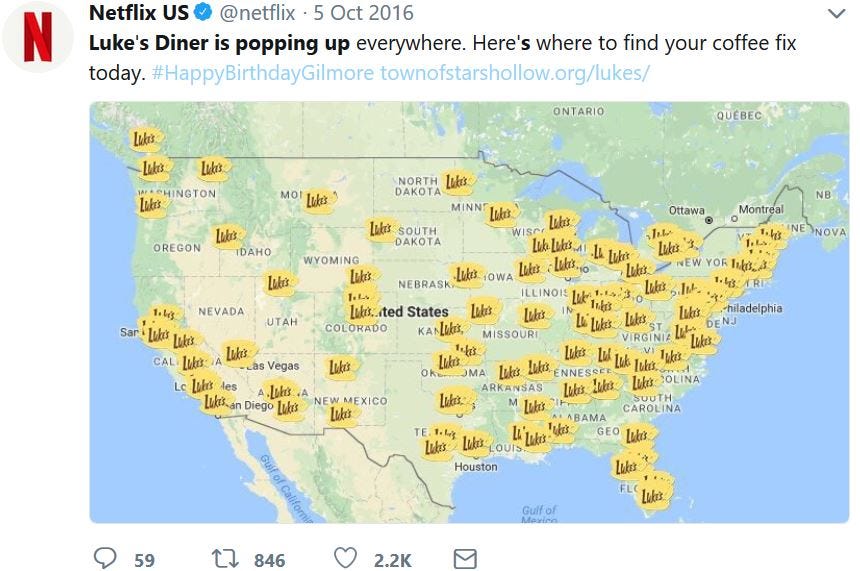Select Luke's marker in Utah

click(280, 283)
